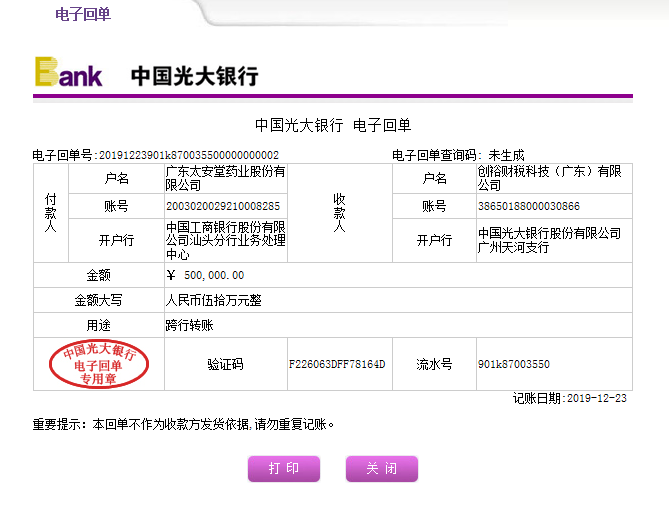Click the 记账日期 2019-12-23 text

click(570, 398)
